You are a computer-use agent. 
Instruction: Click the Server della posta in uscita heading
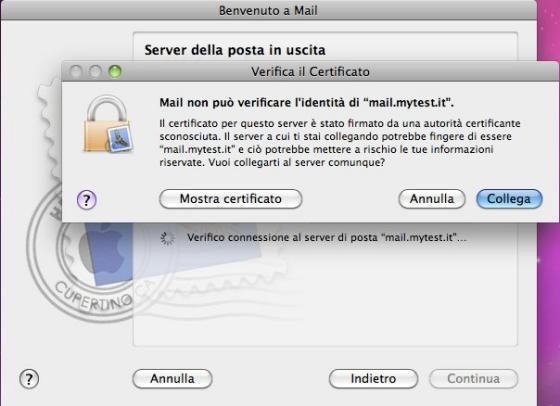(x=235, y=50)
